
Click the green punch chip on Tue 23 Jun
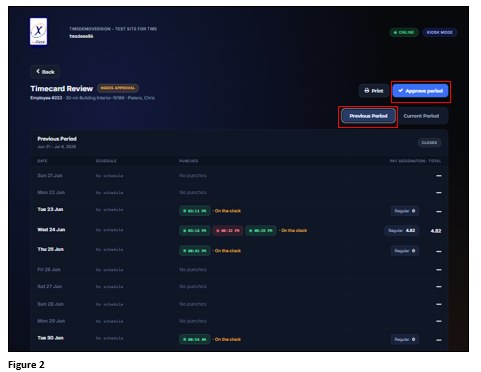click(x=195, y=211)
